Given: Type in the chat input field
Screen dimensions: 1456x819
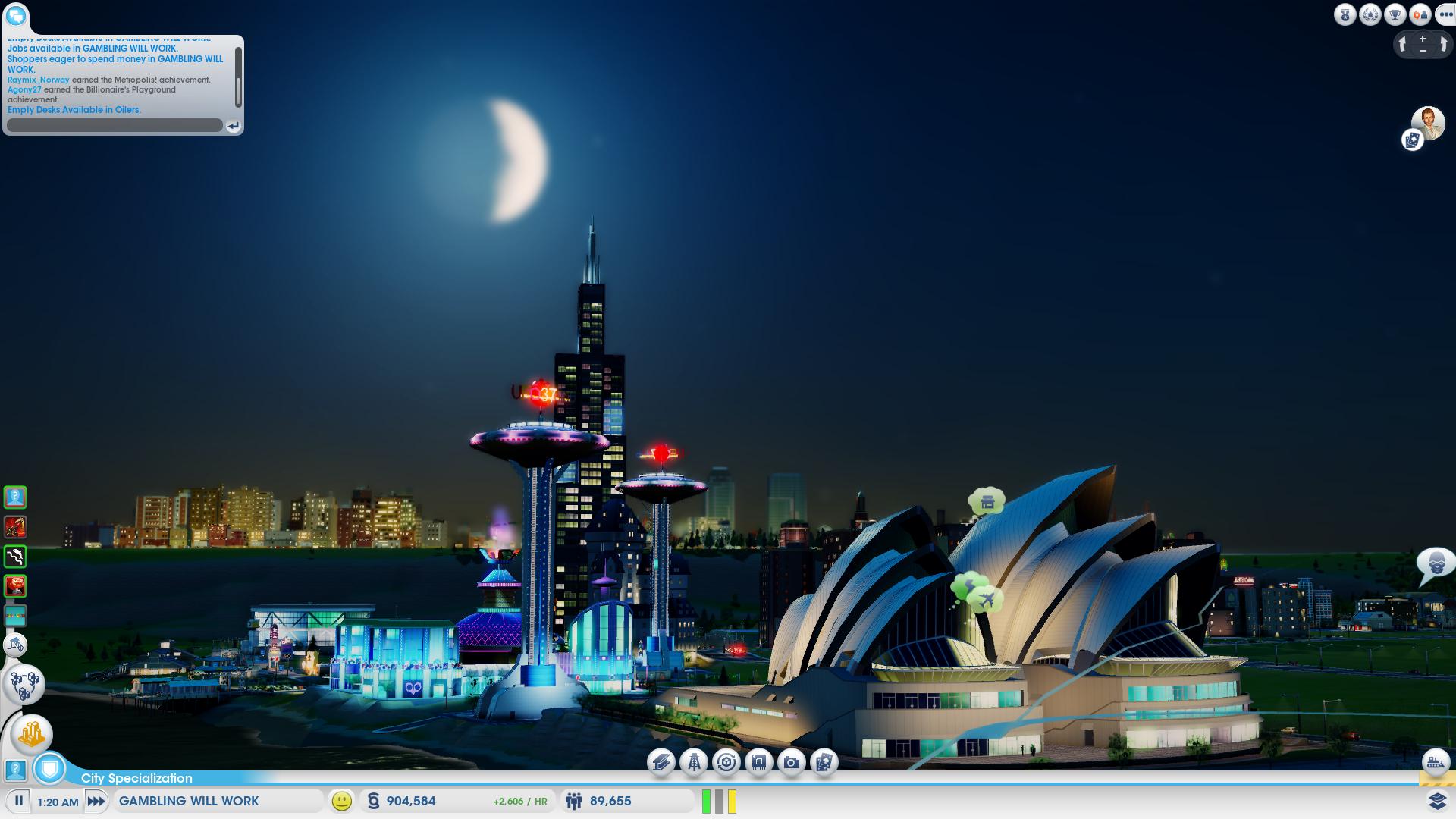Looking at the screenshot, I should click(115, 125).
